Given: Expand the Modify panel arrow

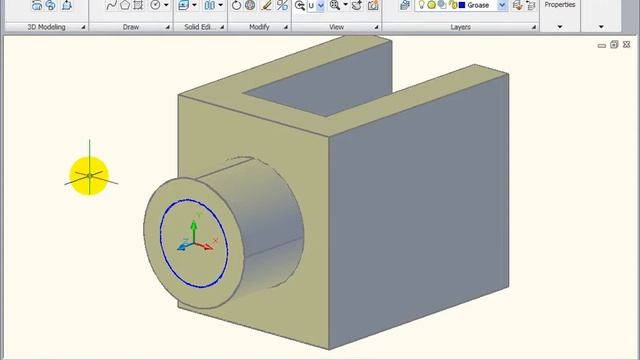Looking at the screenshot, I should pyautogui.click(x=286, y=27).
